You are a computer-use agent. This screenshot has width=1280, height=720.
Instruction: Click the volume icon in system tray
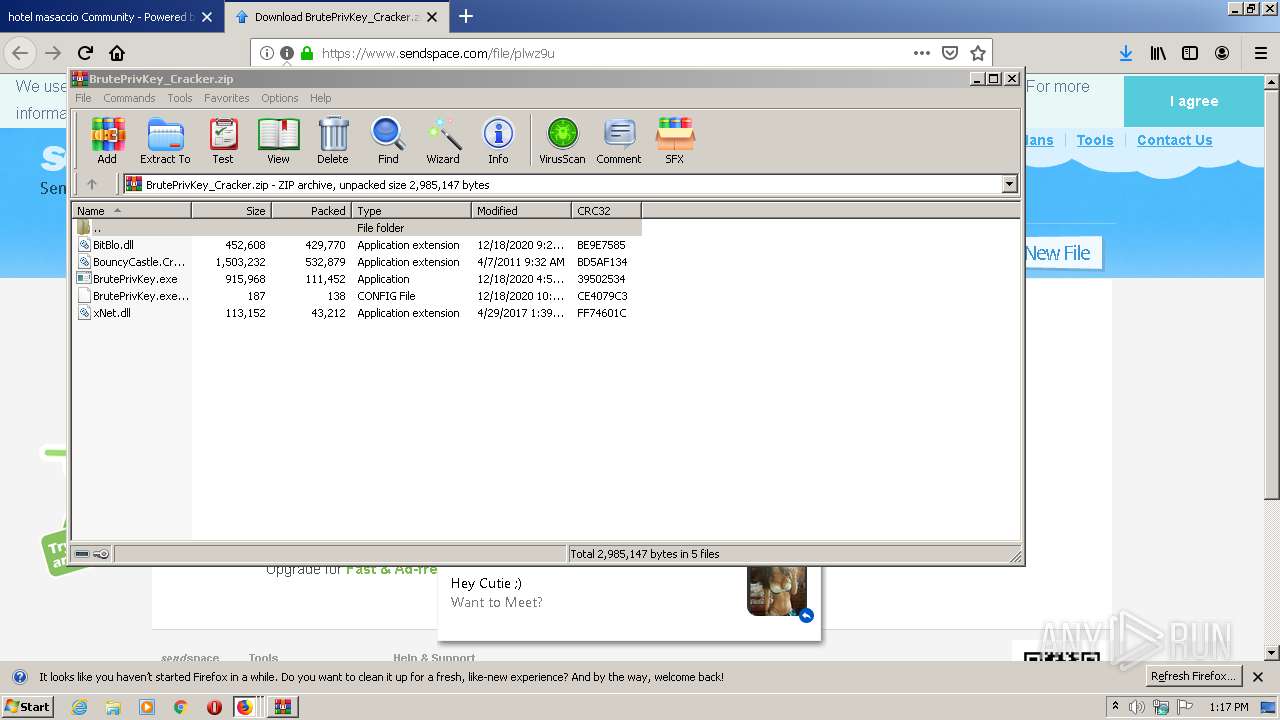point(1137,707)
